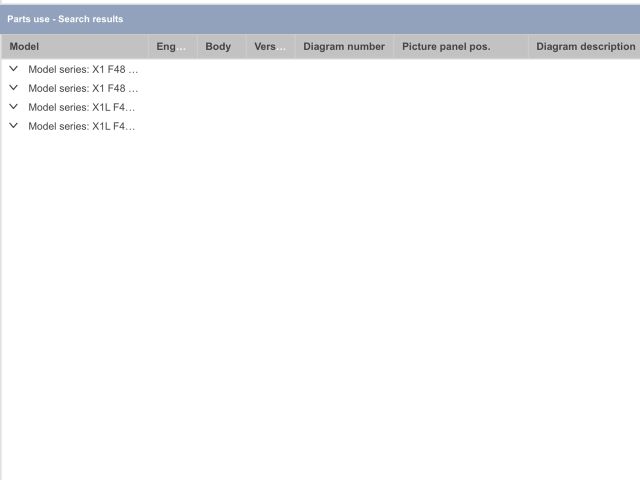The height and width of the screenshot is (480, 640).
Task: Click the 'Eng..' column header
Action: 171,47
